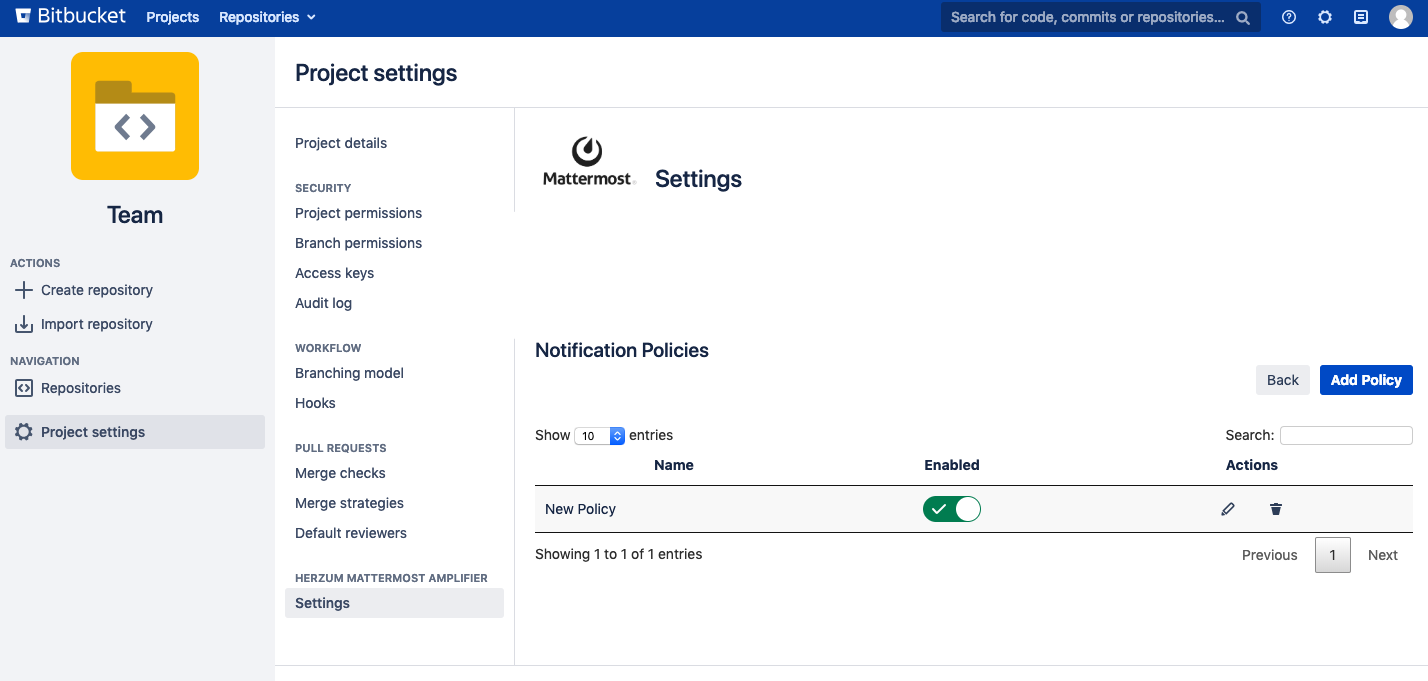Click the search magnifier icon
Screen dimensions: 1428x681
1243,17
